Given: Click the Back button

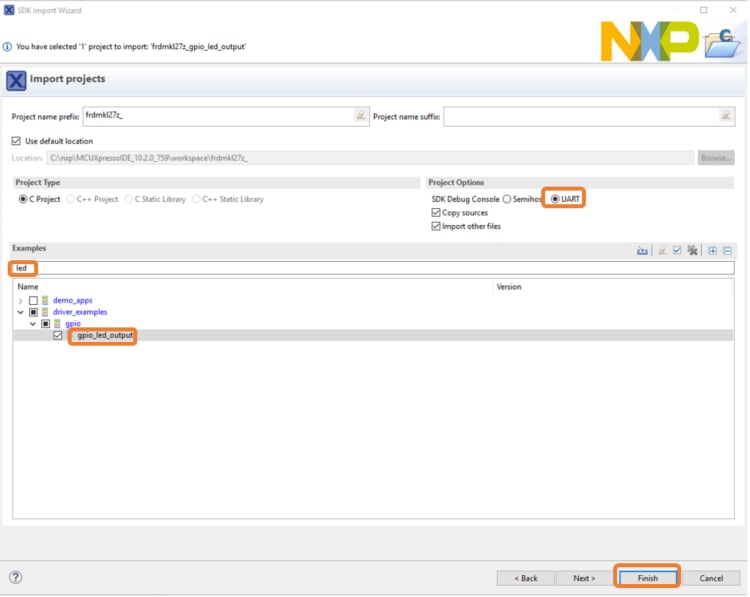Looking at the screenshot, I should (526, 578).
